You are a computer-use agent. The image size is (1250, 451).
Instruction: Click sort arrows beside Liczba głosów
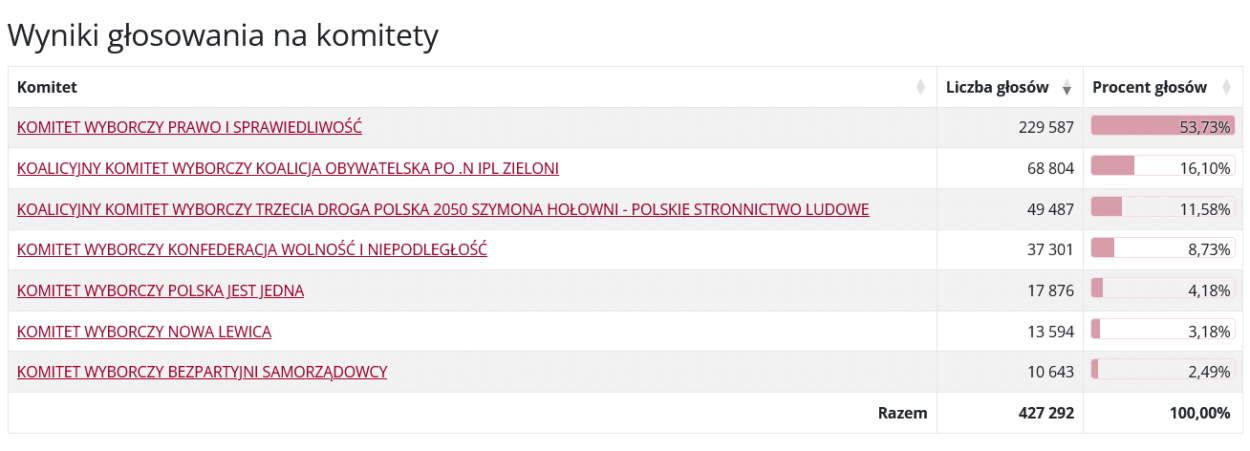pyautogui.click(x=1067, y=88)
